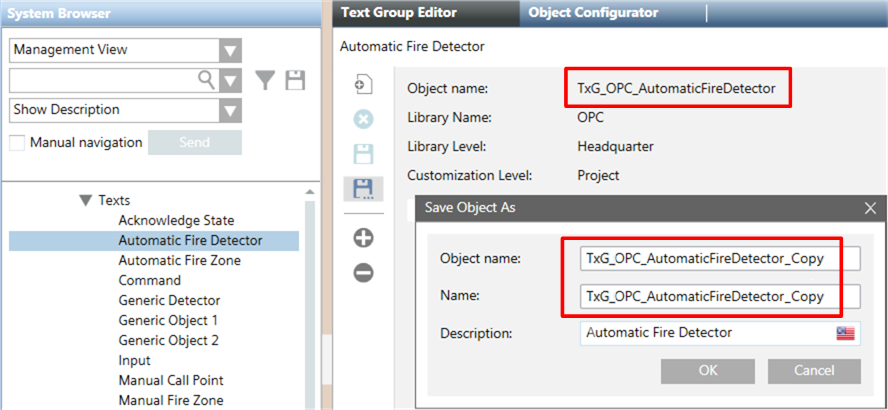Click the New object icon in editor toolbar

(364, 86)
